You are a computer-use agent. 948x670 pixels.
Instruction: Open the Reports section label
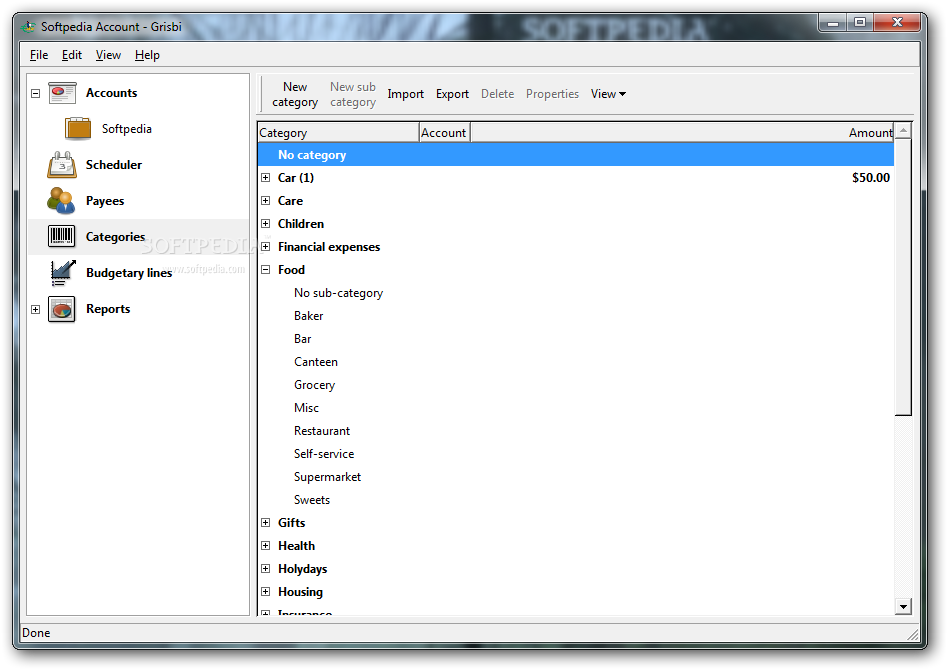point(108,309)
